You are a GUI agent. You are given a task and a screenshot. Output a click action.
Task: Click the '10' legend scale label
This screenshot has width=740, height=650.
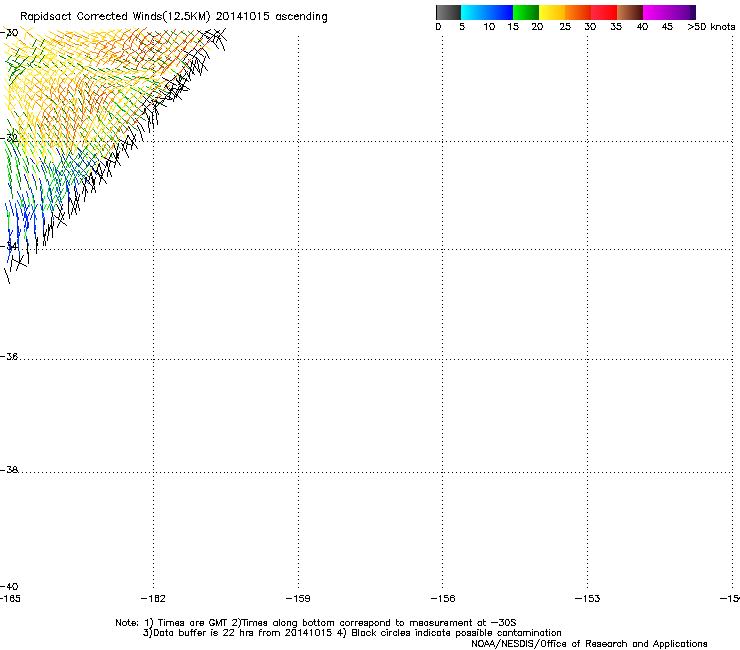[x=489, y=27]
